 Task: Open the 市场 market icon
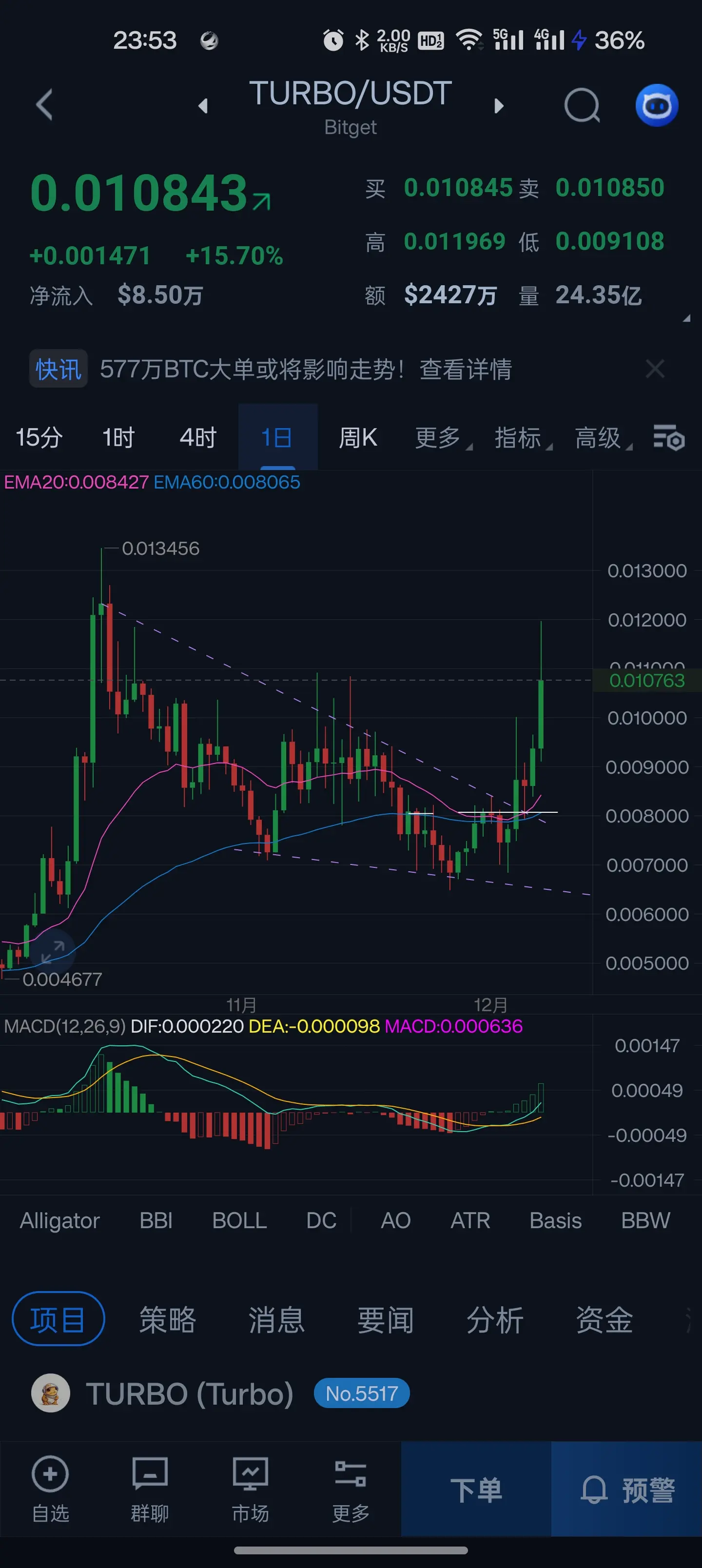tap(250, 1473)
